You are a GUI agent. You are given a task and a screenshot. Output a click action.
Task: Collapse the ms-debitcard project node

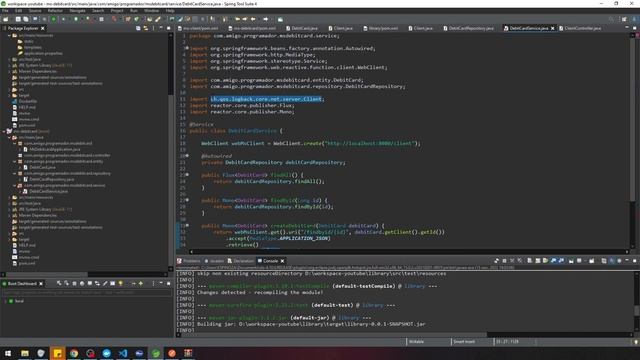click(4, 131)
